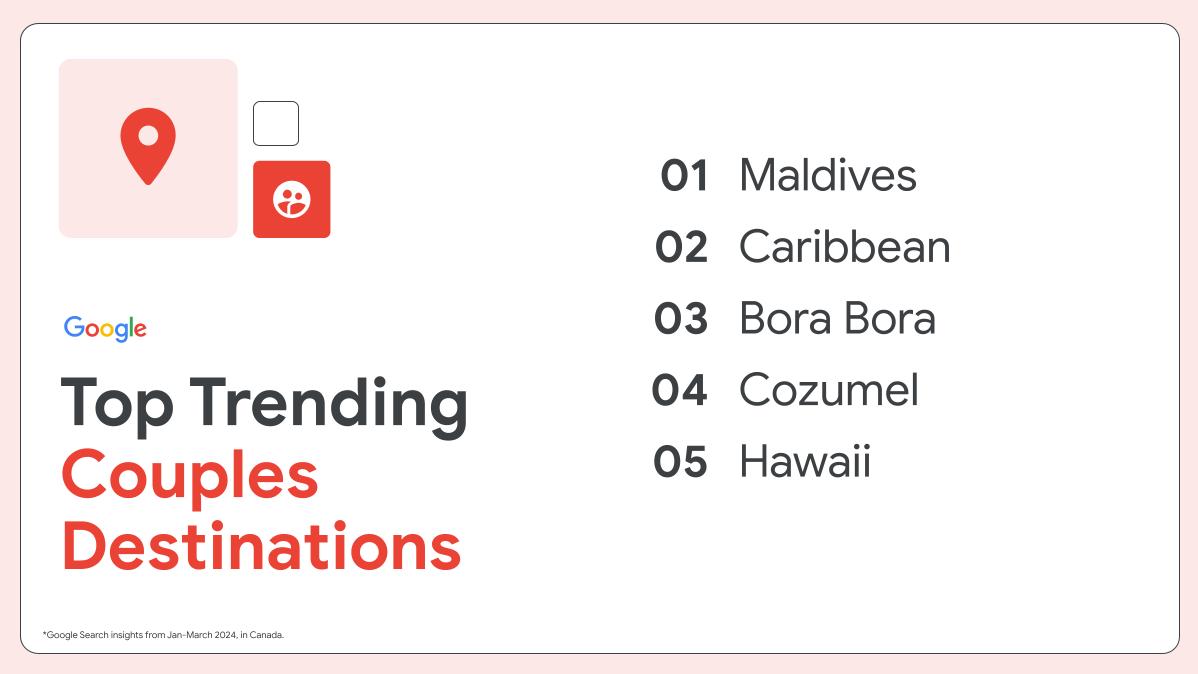Click the red word Destinations
The height and width of the screenshot is (674, 1198).
(261, 546)
